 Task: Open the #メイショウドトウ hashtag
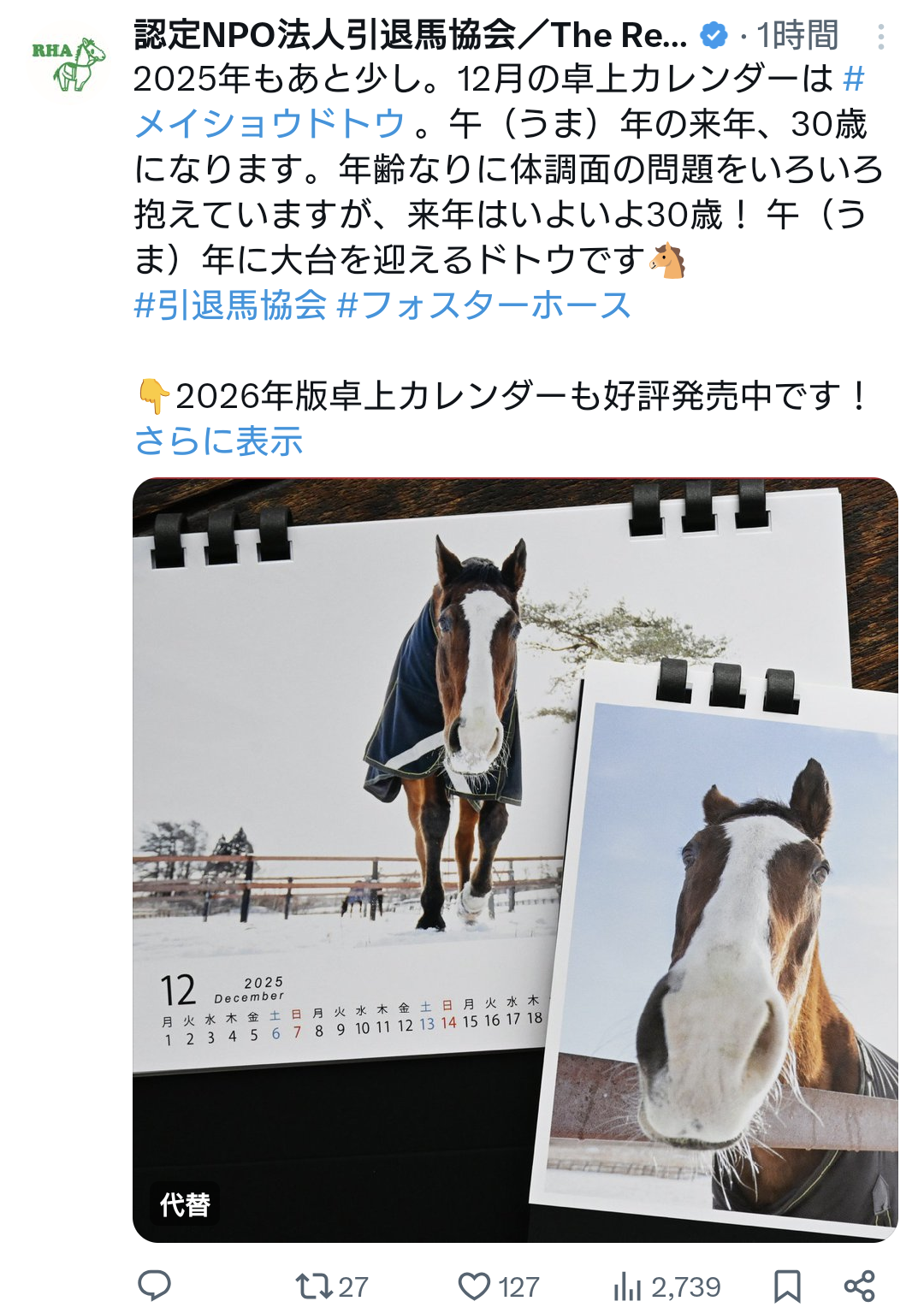pyautogui.click(x=500, y=101)
